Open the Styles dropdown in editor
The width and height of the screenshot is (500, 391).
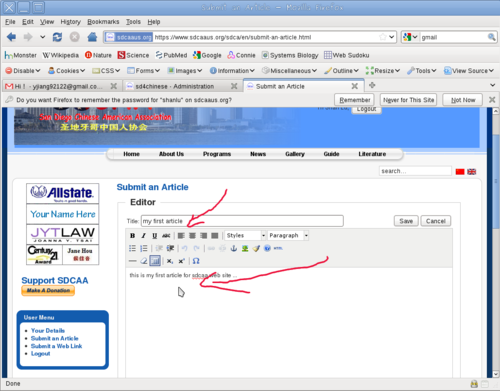pos(245,236)
